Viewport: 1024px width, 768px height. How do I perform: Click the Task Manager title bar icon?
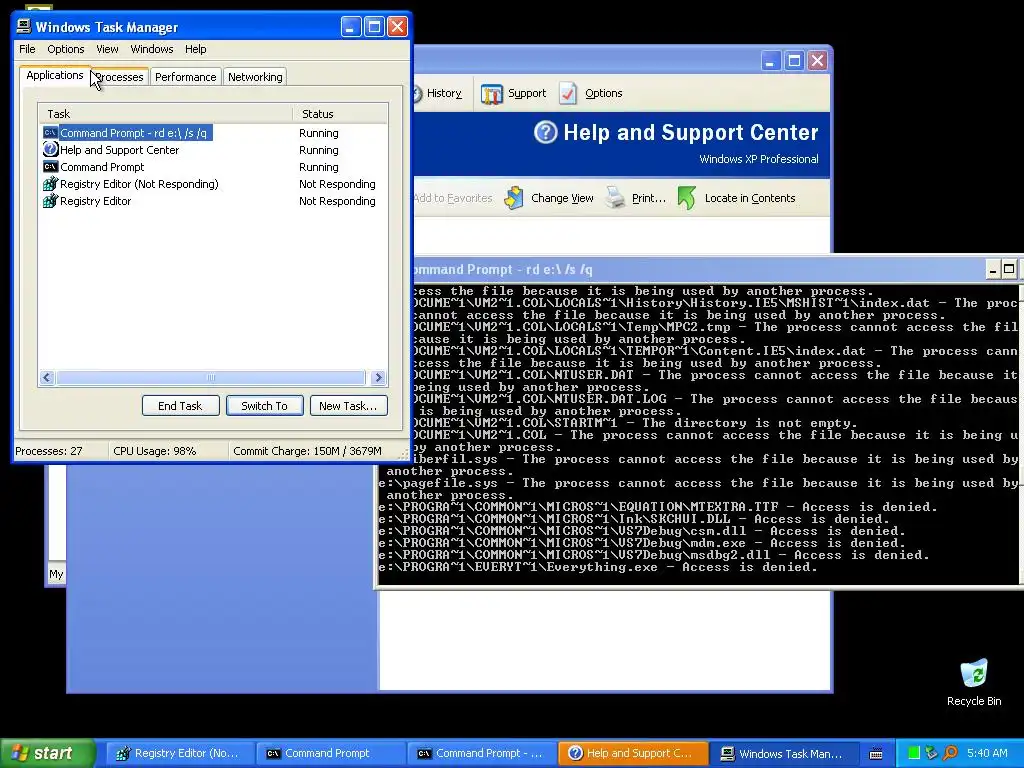[x=24, y=27]
